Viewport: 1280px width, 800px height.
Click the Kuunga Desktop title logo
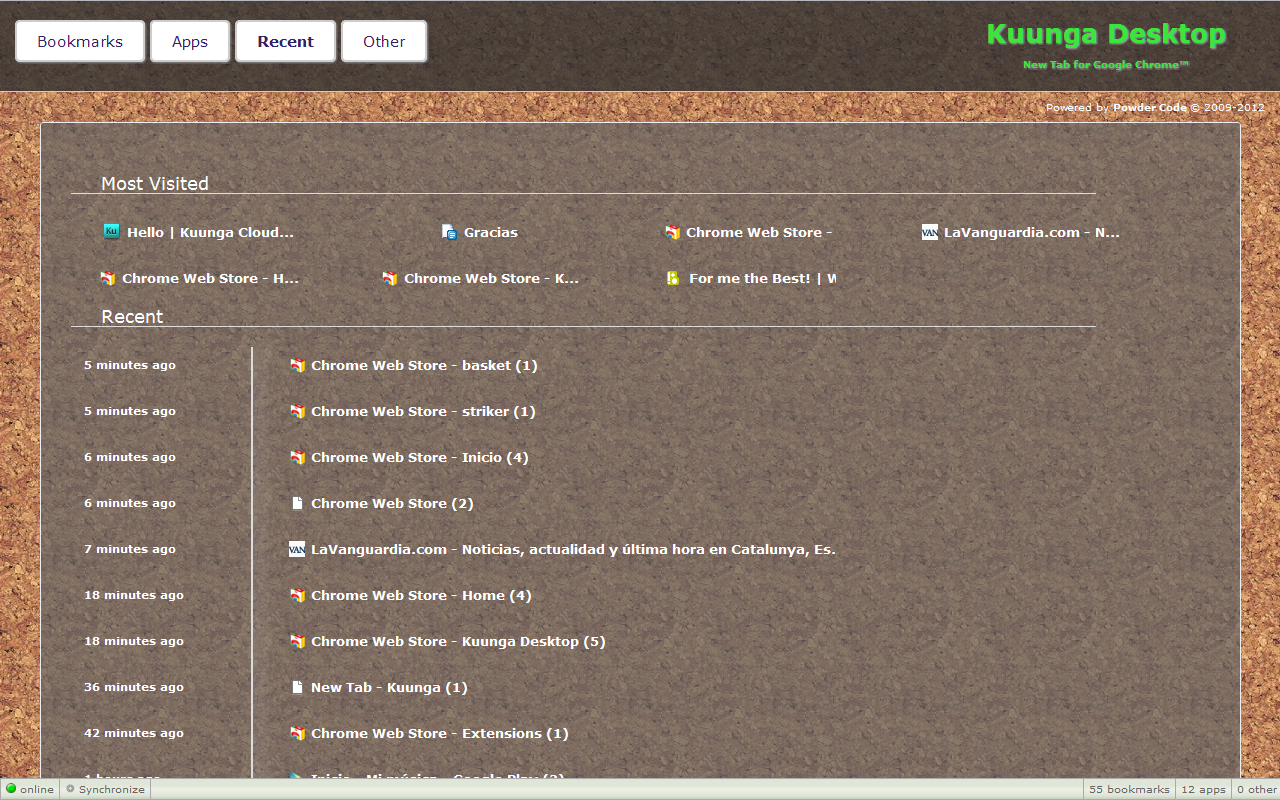click(x=1106, y=35)
